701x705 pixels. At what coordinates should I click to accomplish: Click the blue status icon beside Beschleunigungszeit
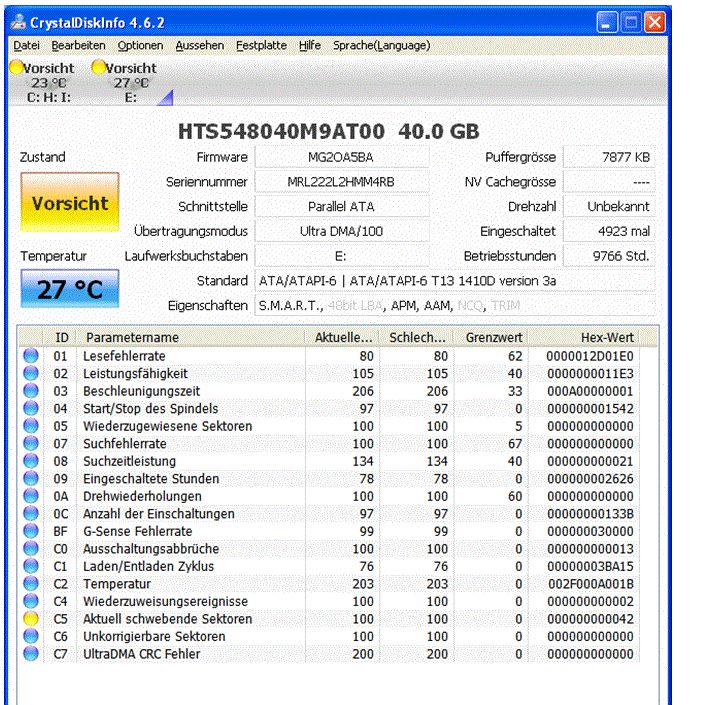click(x=31, y=391)
